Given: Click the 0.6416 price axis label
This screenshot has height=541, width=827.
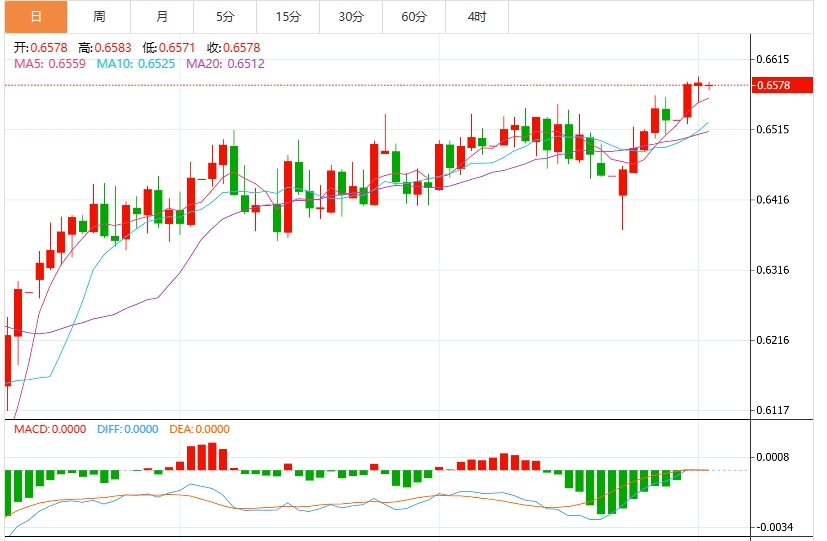Looking at the screenshot, I should [773, 199].
